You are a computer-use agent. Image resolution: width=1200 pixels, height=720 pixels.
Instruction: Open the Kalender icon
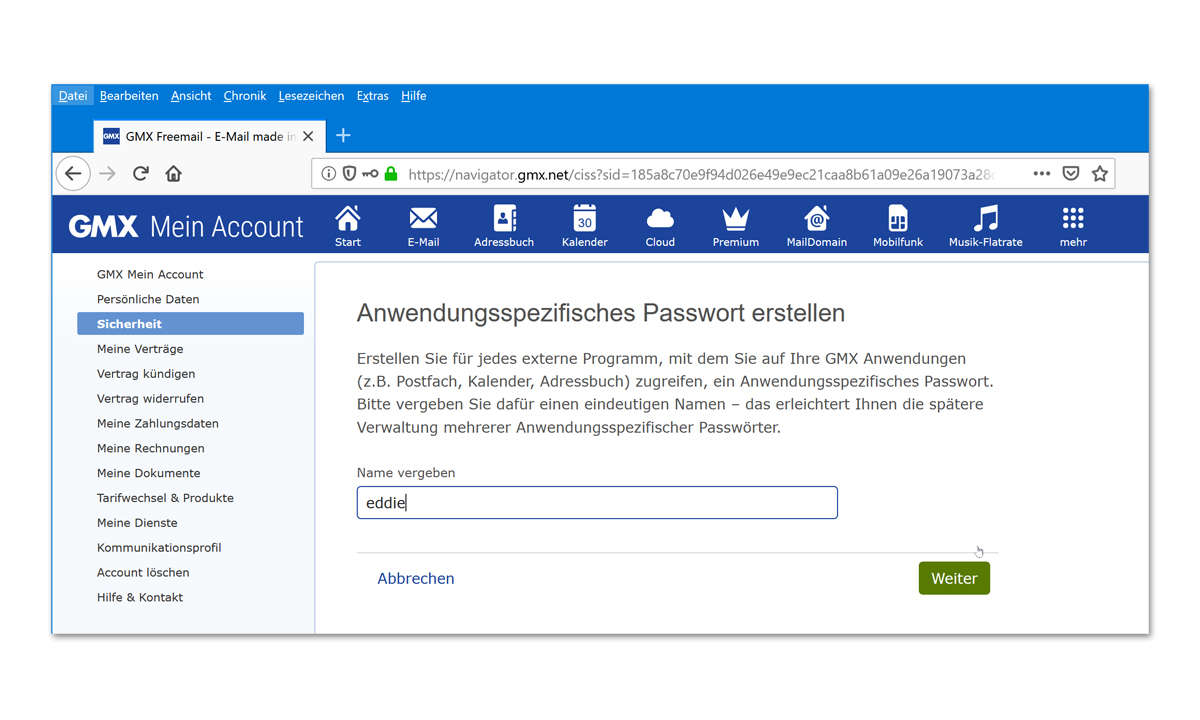pos(585,218)
